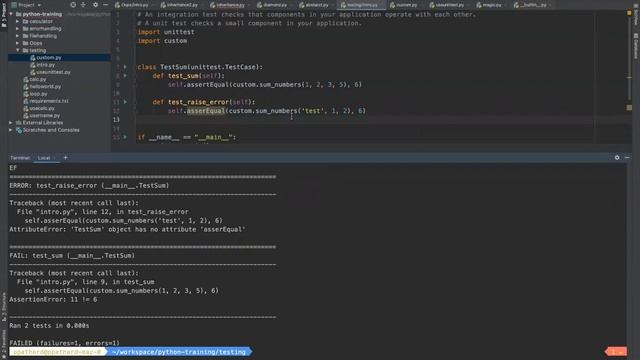Open the Project side tool window button
640x360 pixels.
[4, 16]
